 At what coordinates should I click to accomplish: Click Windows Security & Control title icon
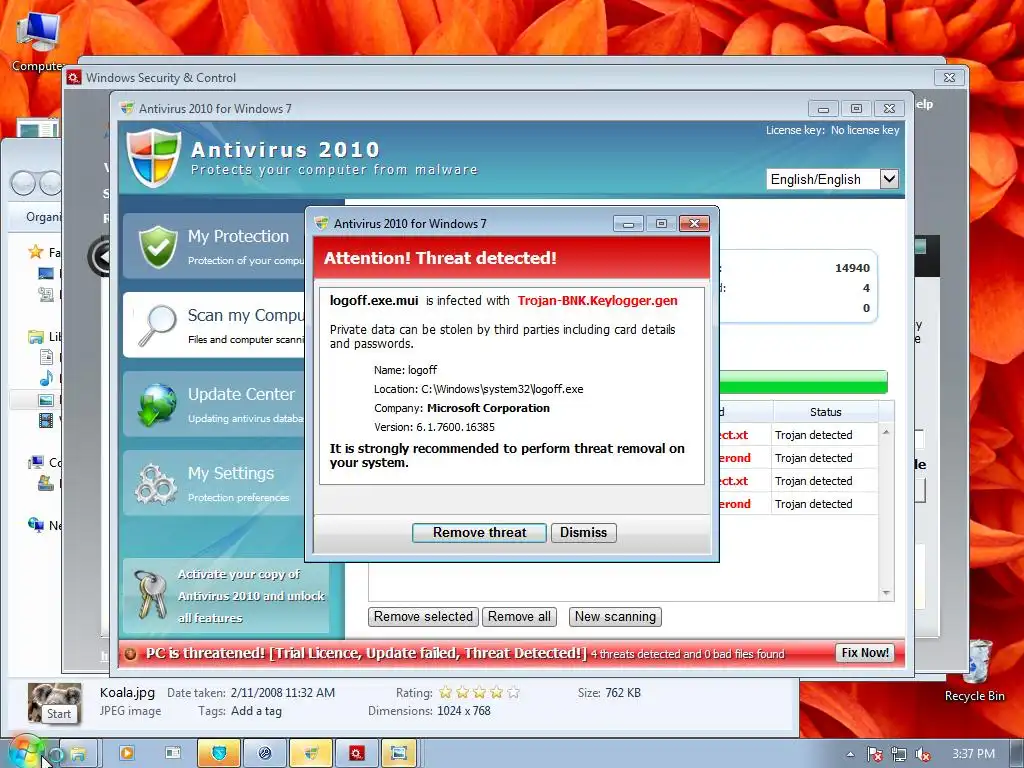(x=74, y=78)
